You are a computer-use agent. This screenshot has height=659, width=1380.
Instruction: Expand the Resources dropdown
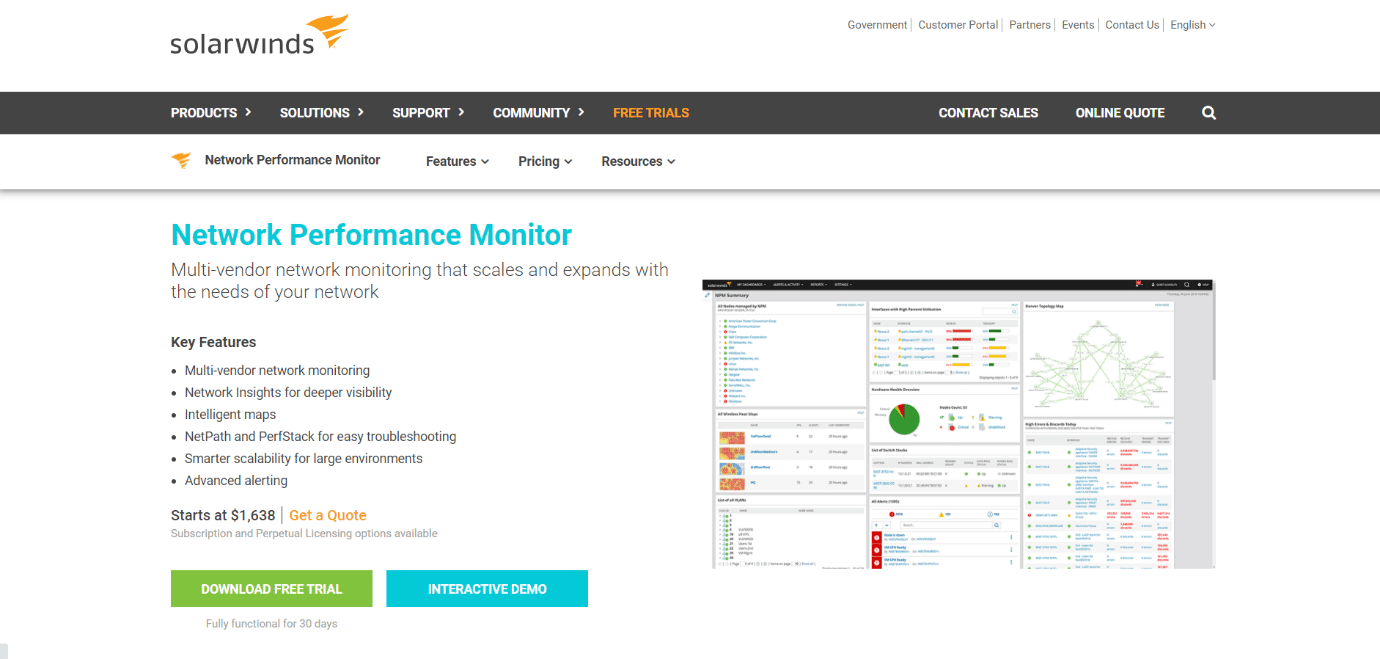click(x=638, y=161)
